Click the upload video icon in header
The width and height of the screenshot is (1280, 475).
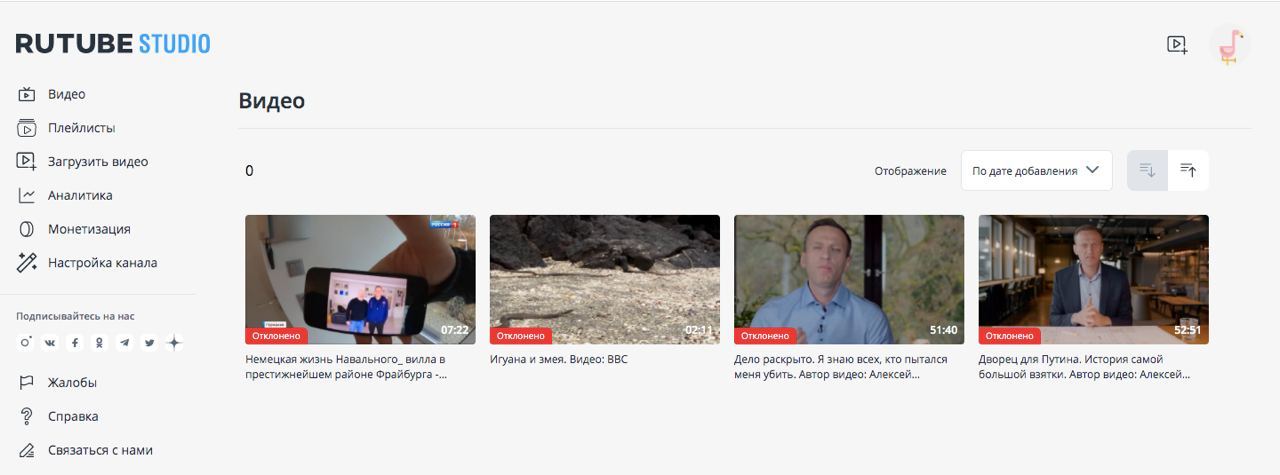[1177, 45]
